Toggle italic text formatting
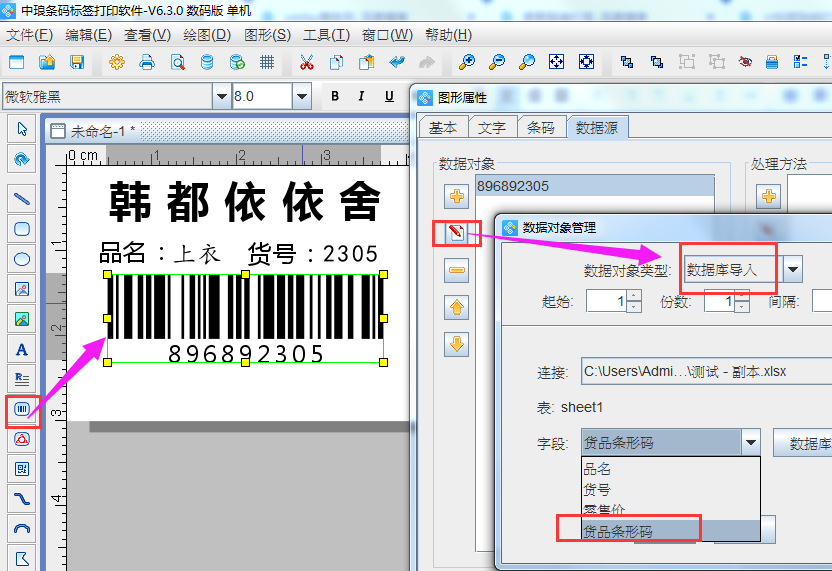This screenshot has height=571, width=832. tap(362, 97)
